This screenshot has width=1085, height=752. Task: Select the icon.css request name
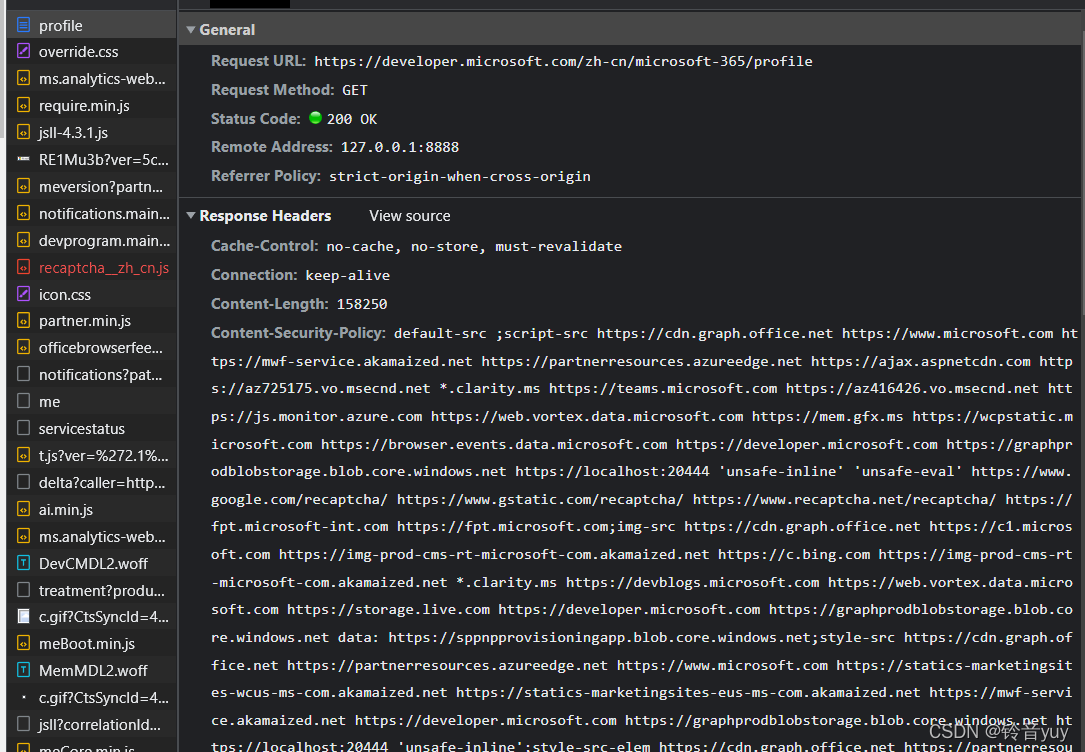click(x=64, y=294)
